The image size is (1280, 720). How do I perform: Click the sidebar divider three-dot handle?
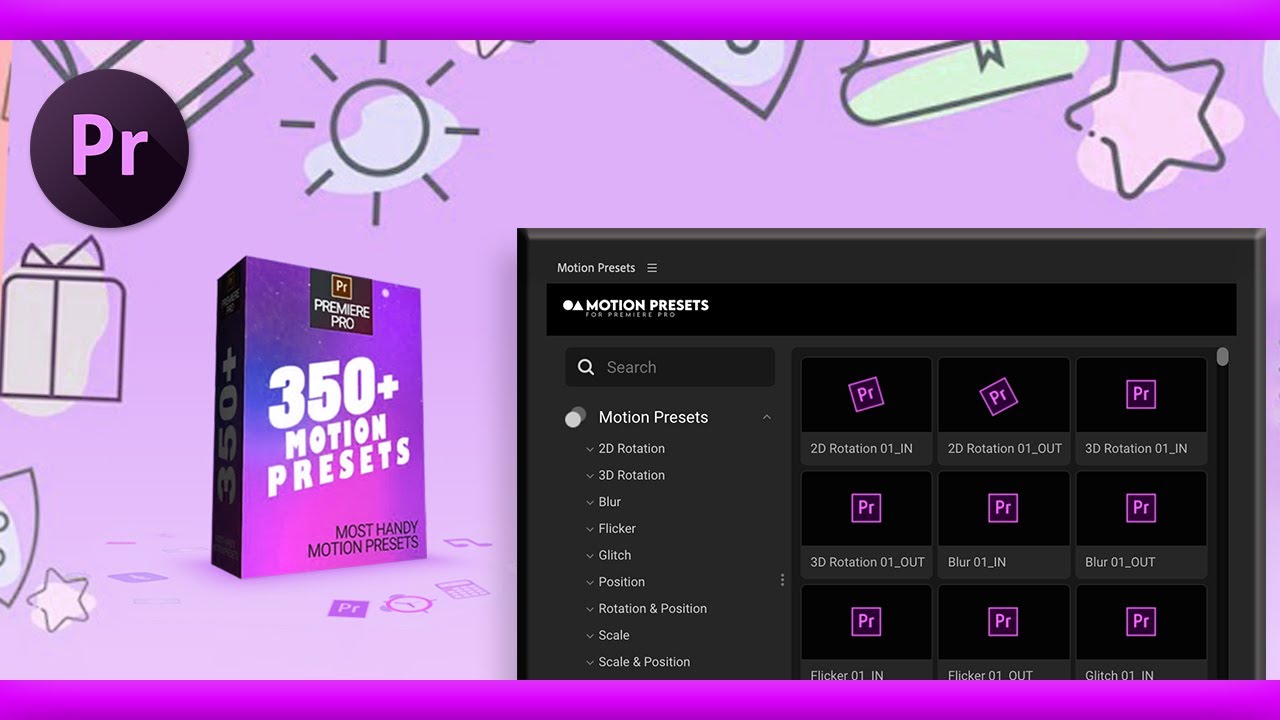782,580
